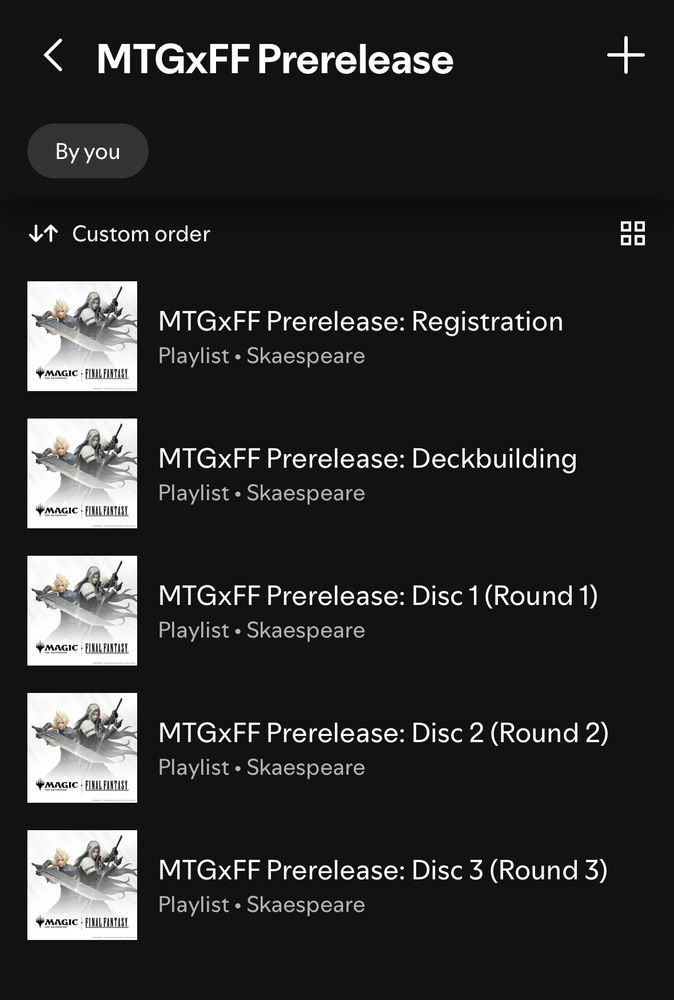Tap Skaespeare subtitle under Registration playlist
This screenshot has width=674, height=1000.
click(x=305, y=356)
